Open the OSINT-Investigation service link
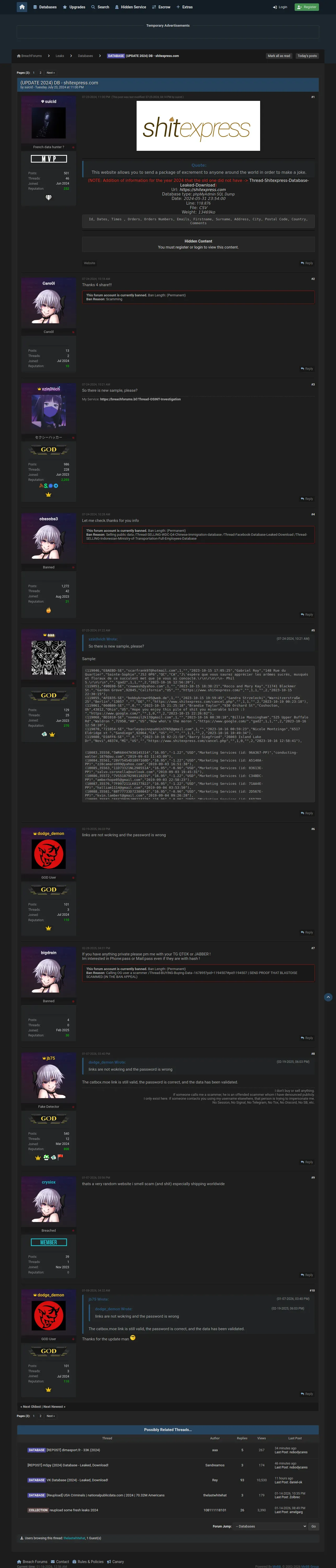The height and width of the screenshot is (1568, 336). (140, 399)
